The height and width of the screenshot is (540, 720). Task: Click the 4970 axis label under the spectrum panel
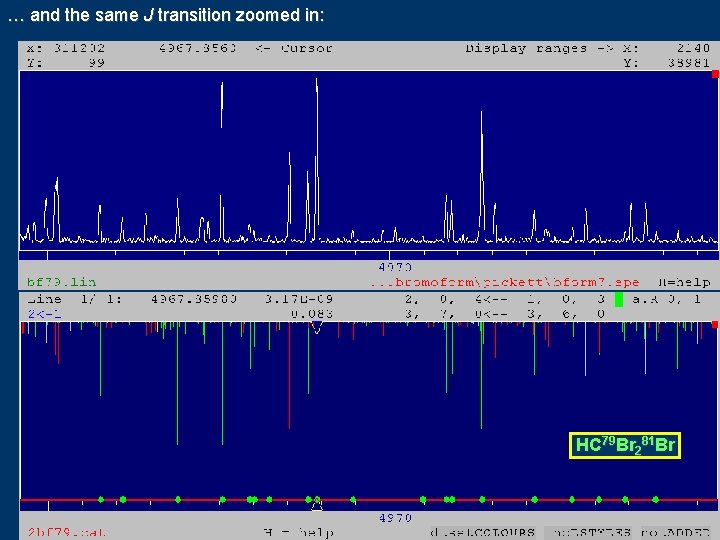(x=395, y=267)
